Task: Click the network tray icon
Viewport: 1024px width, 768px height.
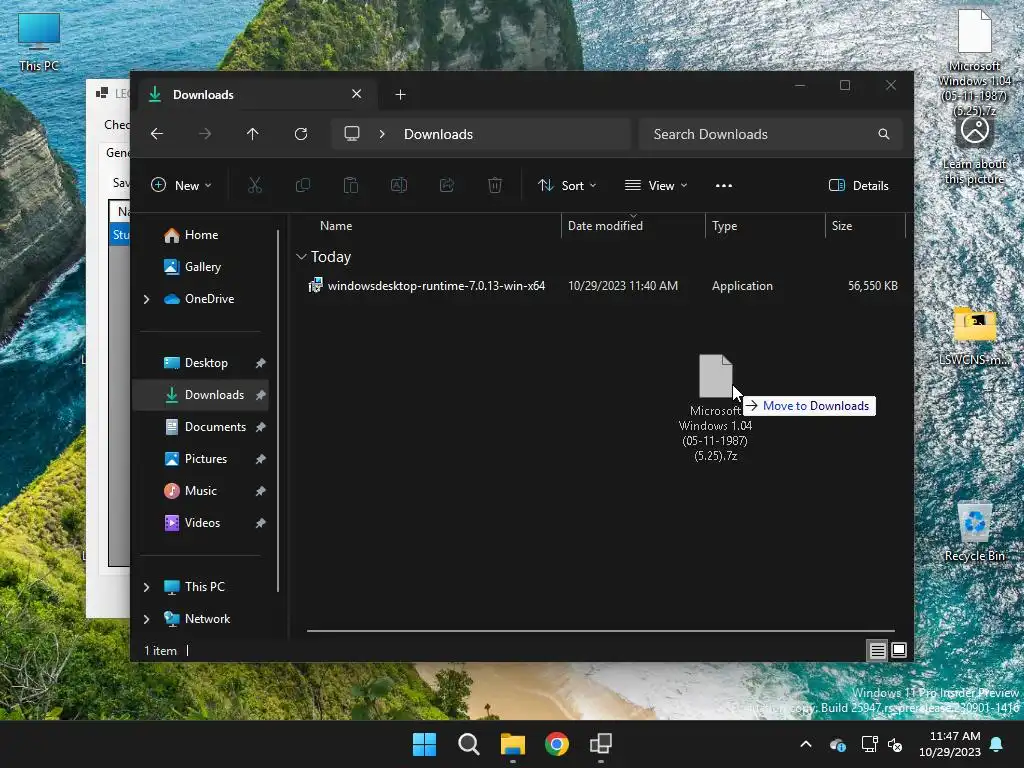Action: pos(869,744)
